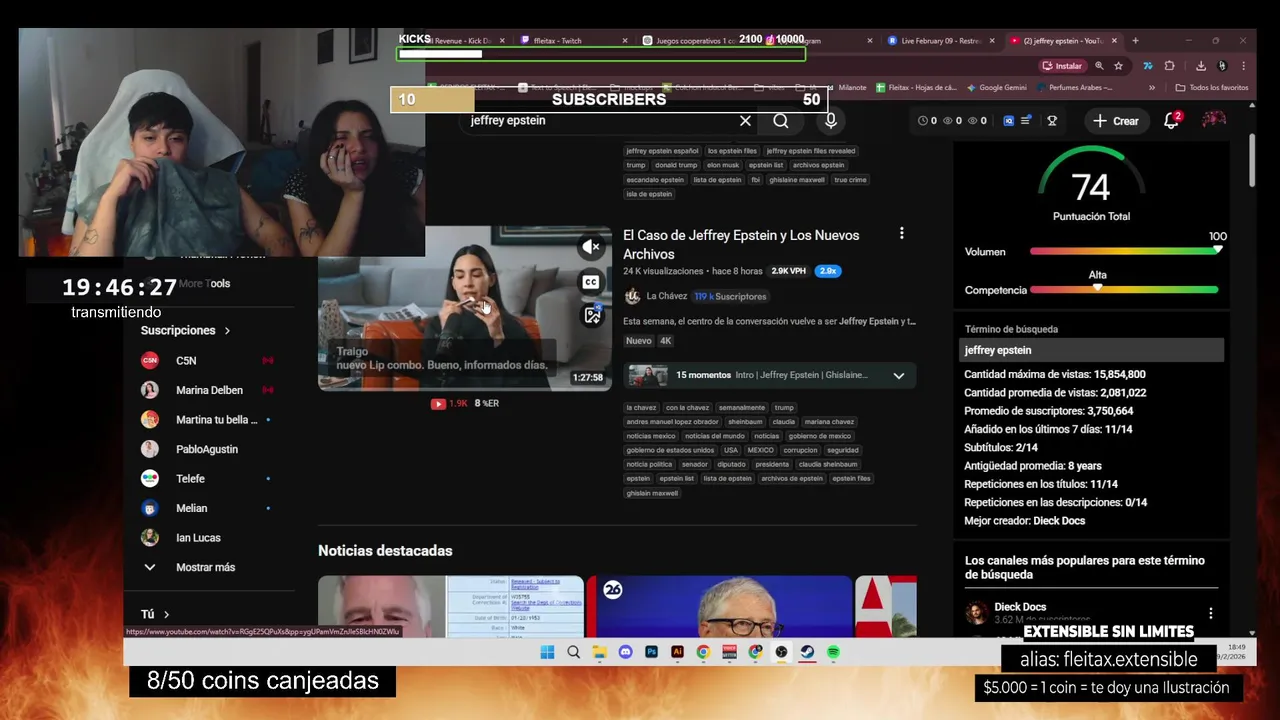Open the Bill Gates news thumbnail
The width and height of the screenshot is (1280, 720).
pos(719,606)
